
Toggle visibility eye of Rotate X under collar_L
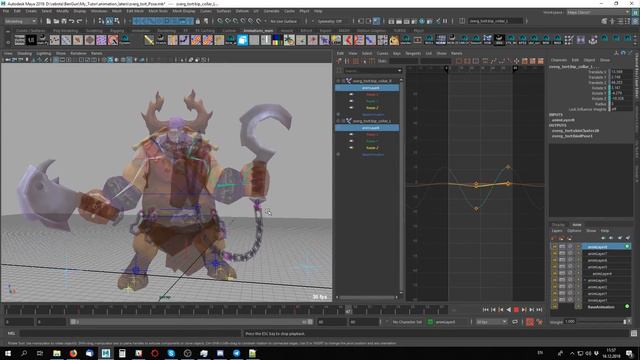[351, 134]
